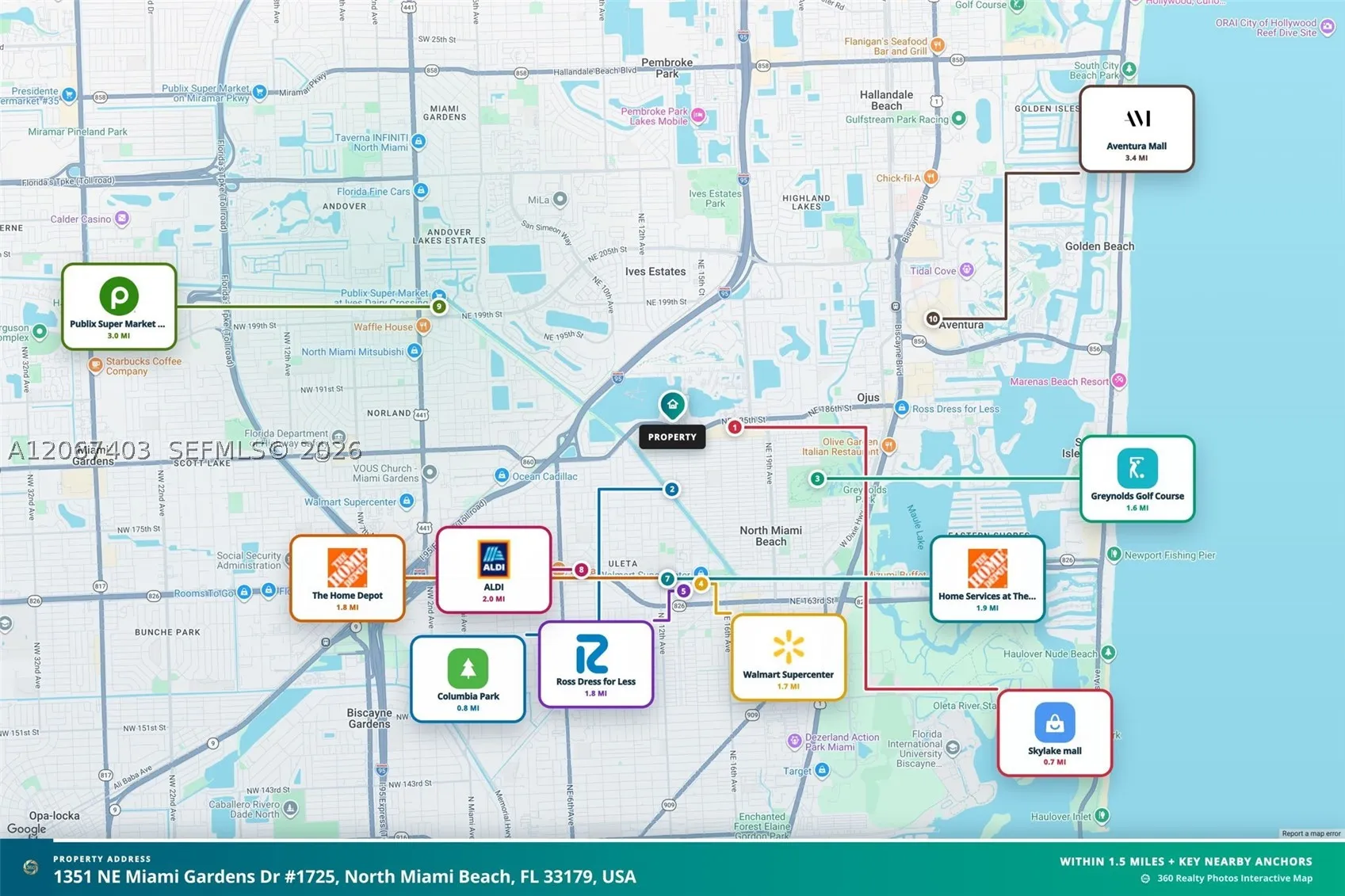Click the Report a map error link
This screenshot has height=896, width=1345.
1311,833
